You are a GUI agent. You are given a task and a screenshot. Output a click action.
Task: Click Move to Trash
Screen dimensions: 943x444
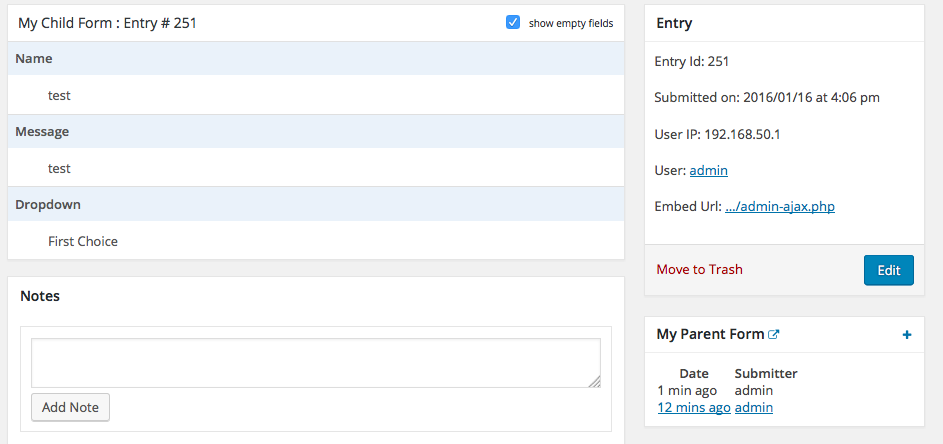(x=699, y=270)
